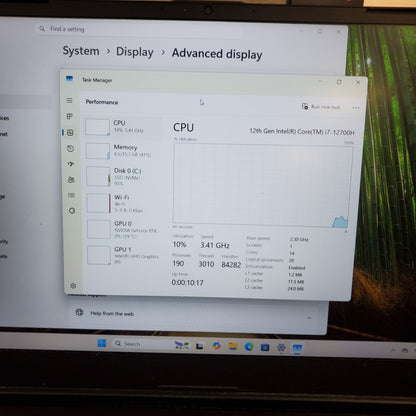The image size is (416, 416).
Task: Click the Run new task button
Action: coord(321,107)
